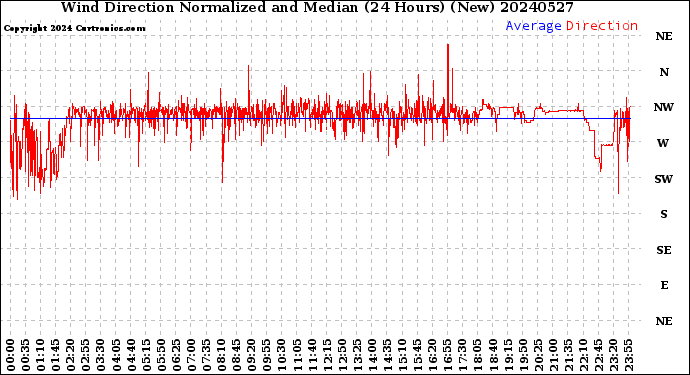Click the 'NW' direction axis label
The width and height of the screenshot is (690, 375).
point(663,107)
